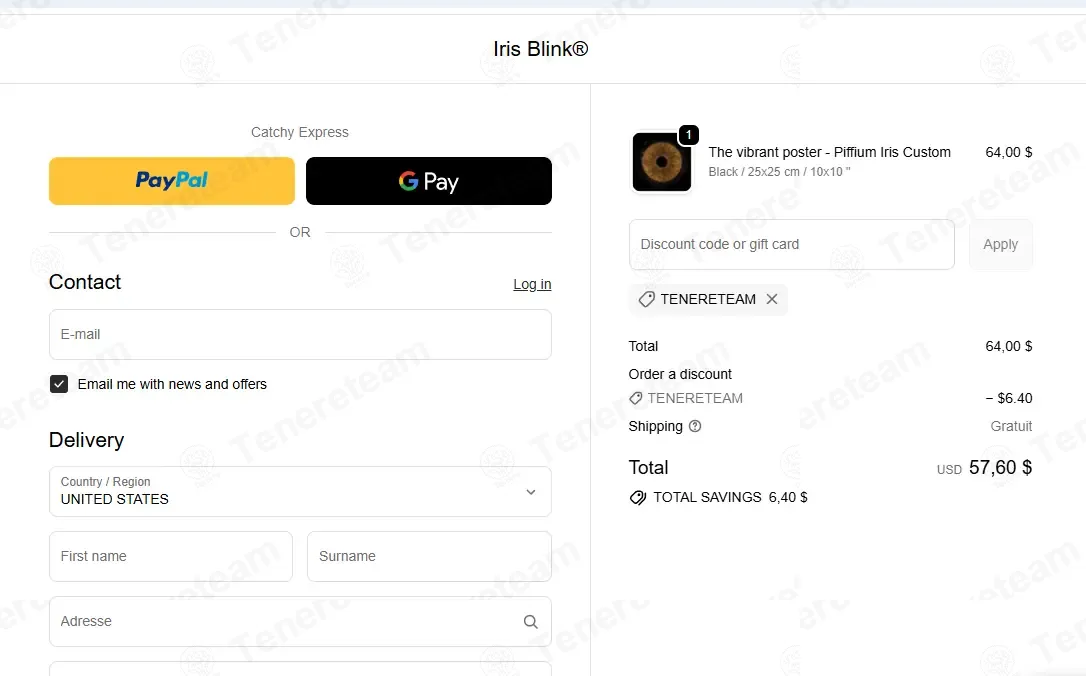This screenshot has height=676, width=1086.
Task: Open the Country / Region dropdown
Action: point(300,492)
